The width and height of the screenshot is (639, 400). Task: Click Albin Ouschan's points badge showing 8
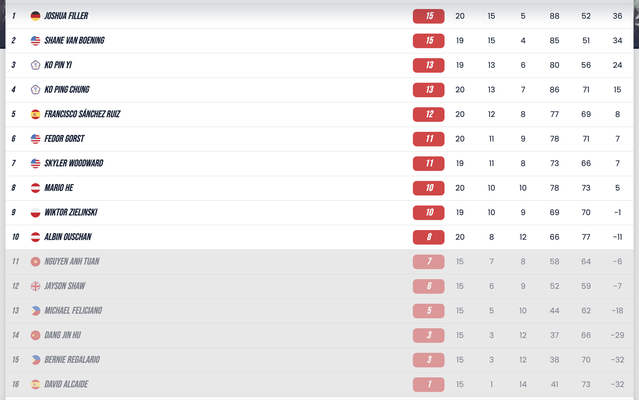pyautogui.click(x=429, y=237)
